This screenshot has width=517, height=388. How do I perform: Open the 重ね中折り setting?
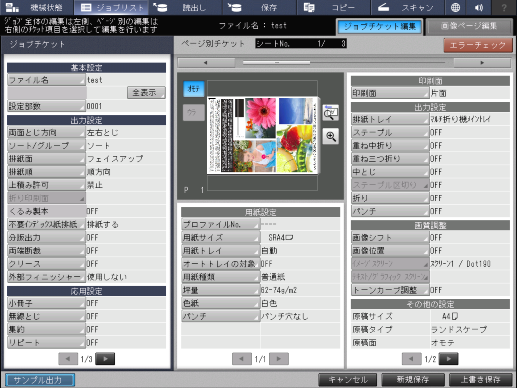pyautogui.click(x=390, y=146)
